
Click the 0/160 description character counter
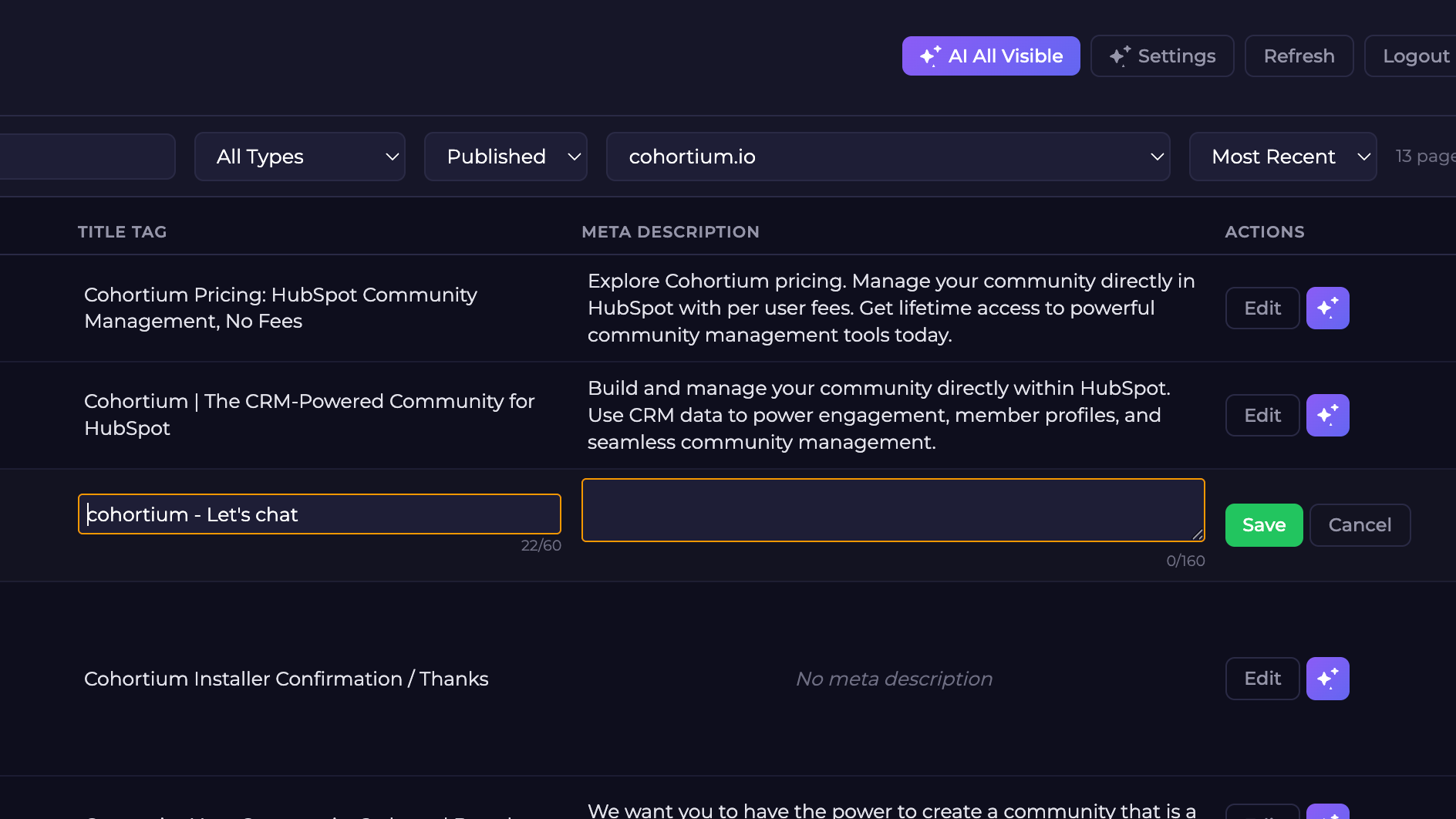1185,561
